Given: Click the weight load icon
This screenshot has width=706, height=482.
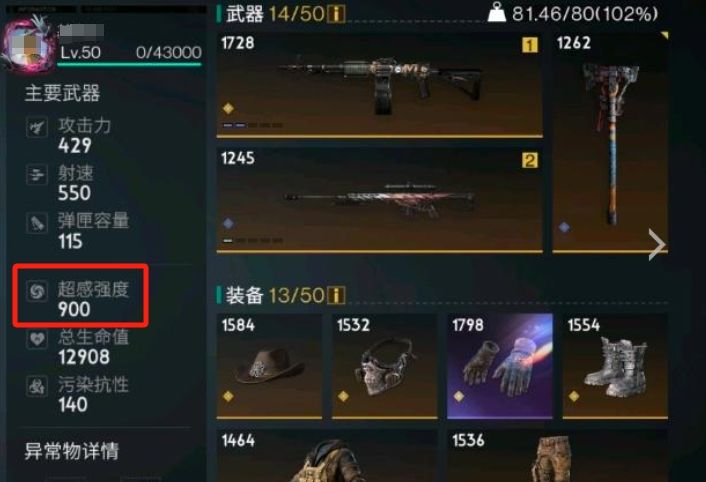Looking at the screenshot, I should 497,13.
